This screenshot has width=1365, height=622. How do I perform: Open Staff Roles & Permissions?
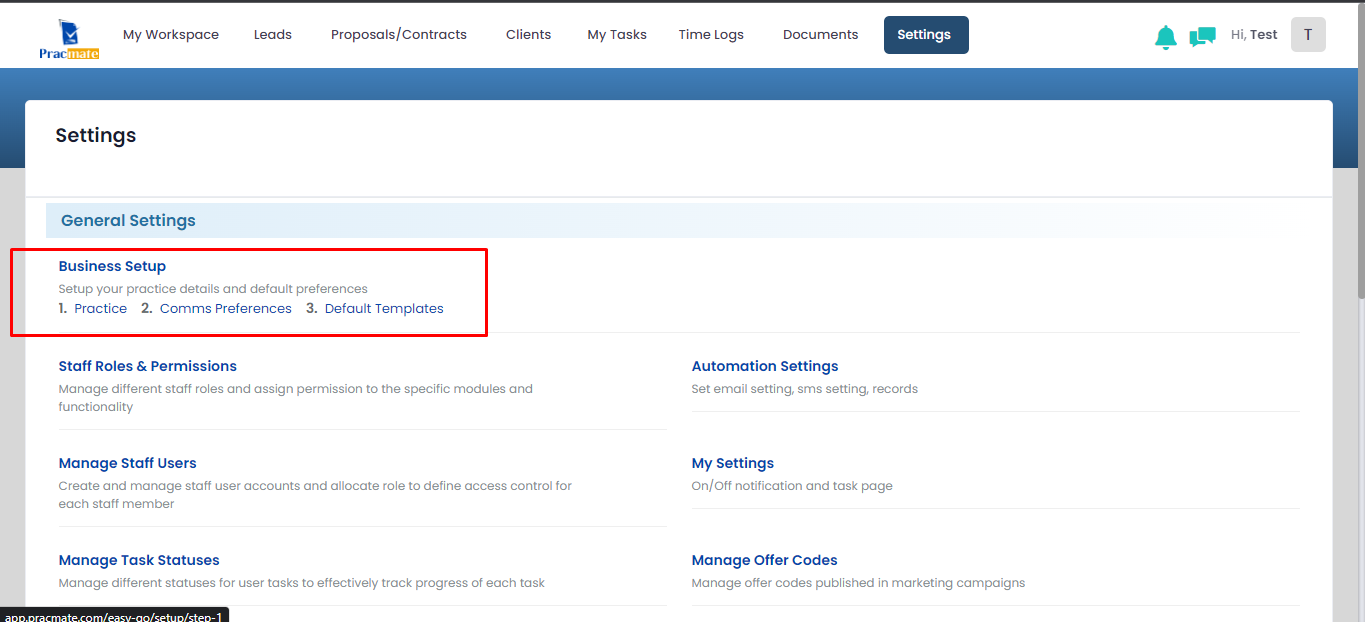click(x=148, y=366)
